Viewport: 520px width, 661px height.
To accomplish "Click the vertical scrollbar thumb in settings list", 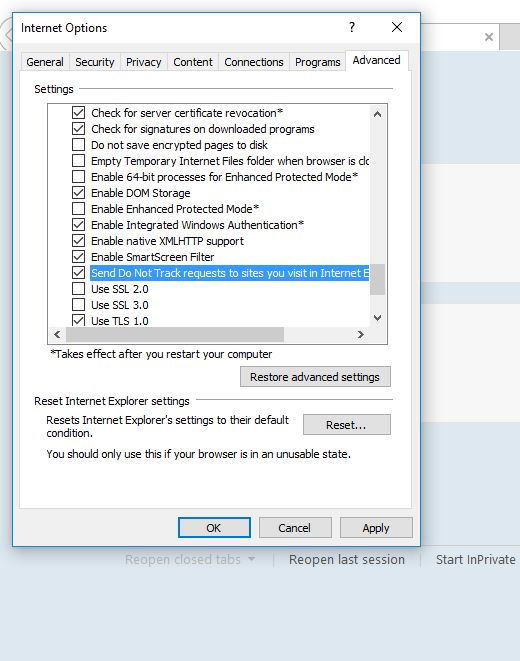I will pos(378,279).
